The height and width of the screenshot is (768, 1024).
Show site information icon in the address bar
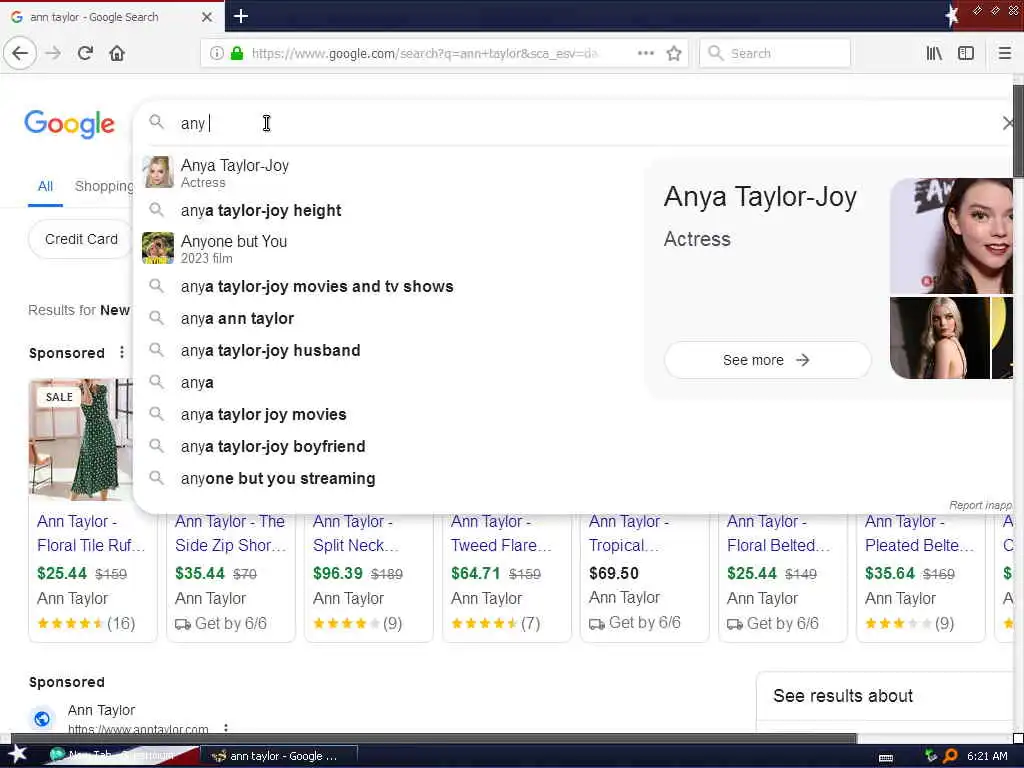point(217,53)
